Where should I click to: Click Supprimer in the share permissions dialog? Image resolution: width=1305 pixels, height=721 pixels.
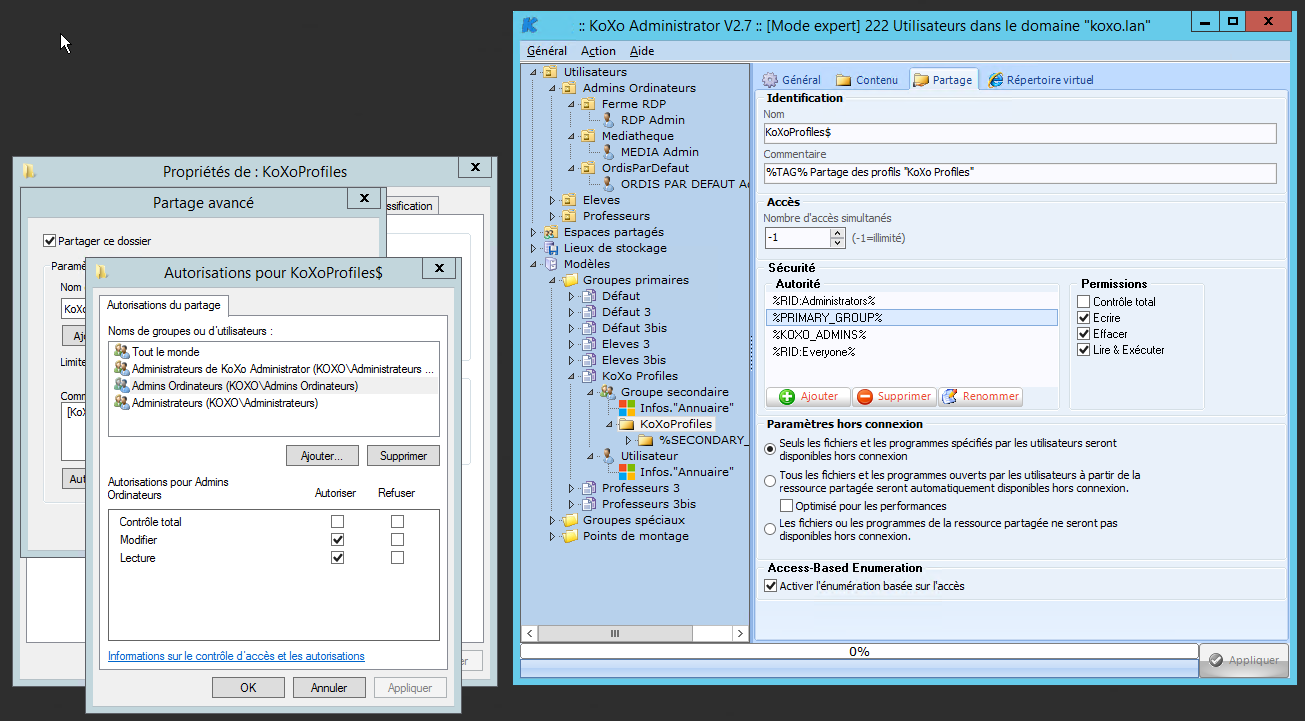tap(403, 456)
